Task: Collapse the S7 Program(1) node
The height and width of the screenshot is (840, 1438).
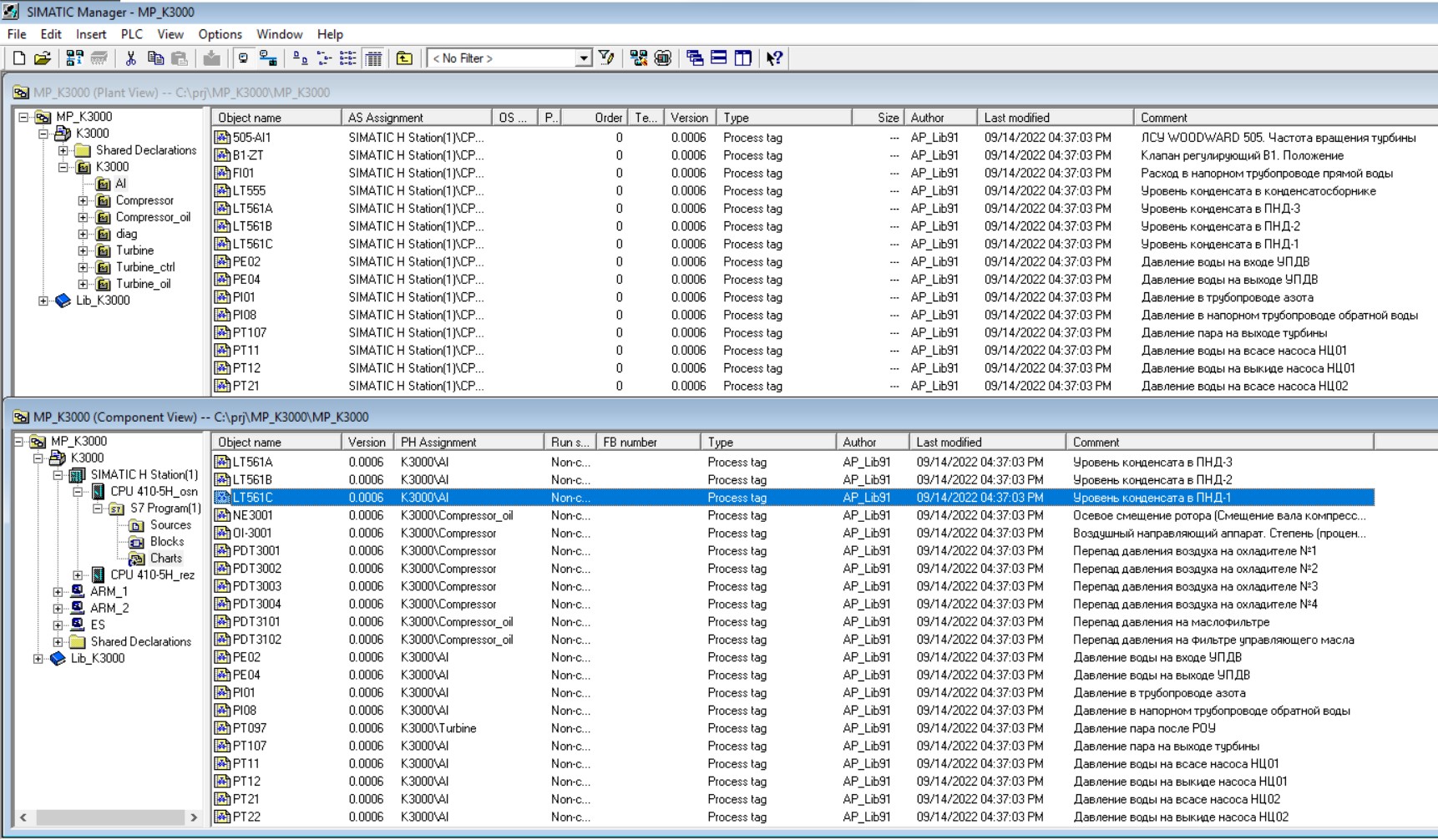Action: [98, 508]
